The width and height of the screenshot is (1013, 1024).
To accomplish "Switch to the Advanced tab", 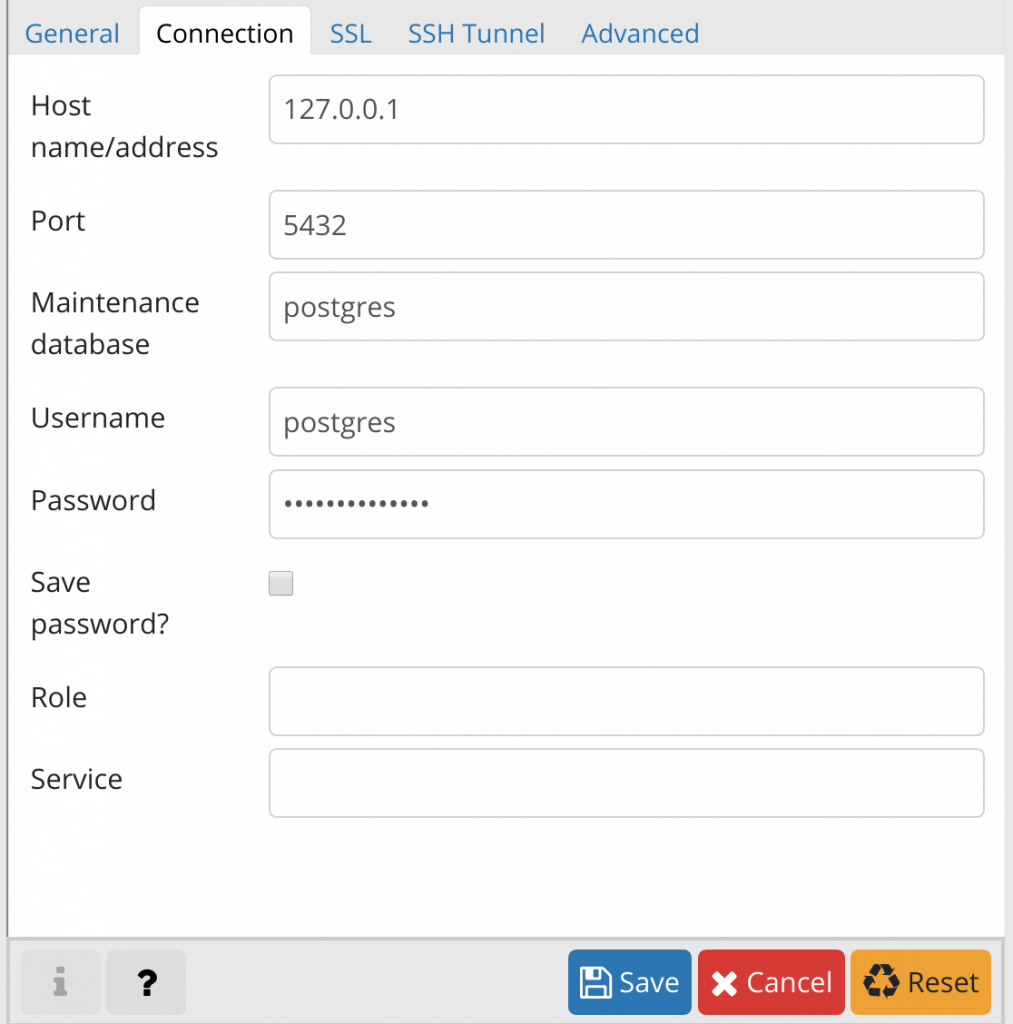I will pos(639,33).
